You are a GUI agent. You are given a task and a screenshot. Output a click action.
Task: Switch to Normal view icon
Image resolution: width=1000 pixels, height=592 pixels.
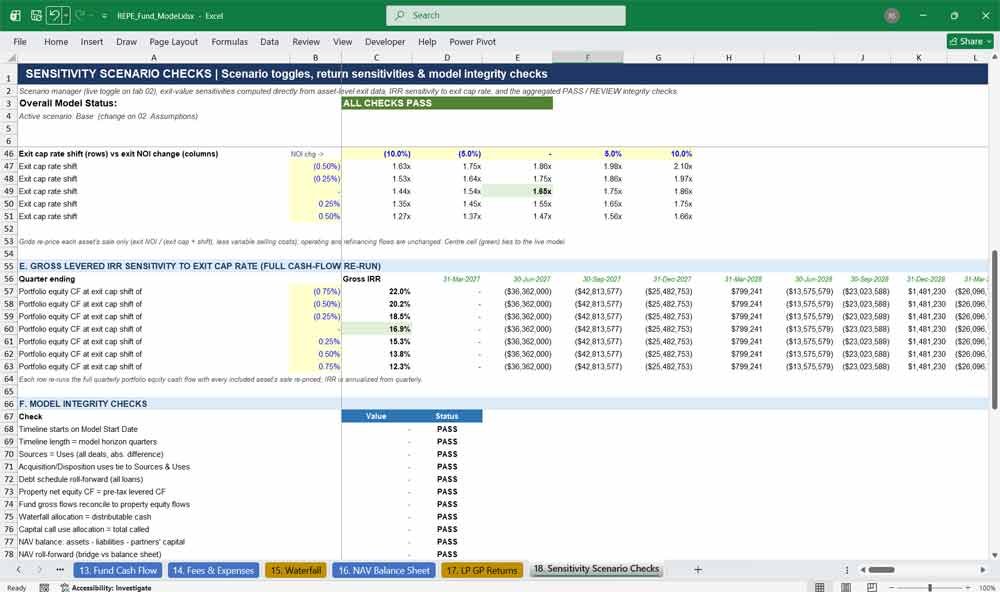click(x=820, y=587)
